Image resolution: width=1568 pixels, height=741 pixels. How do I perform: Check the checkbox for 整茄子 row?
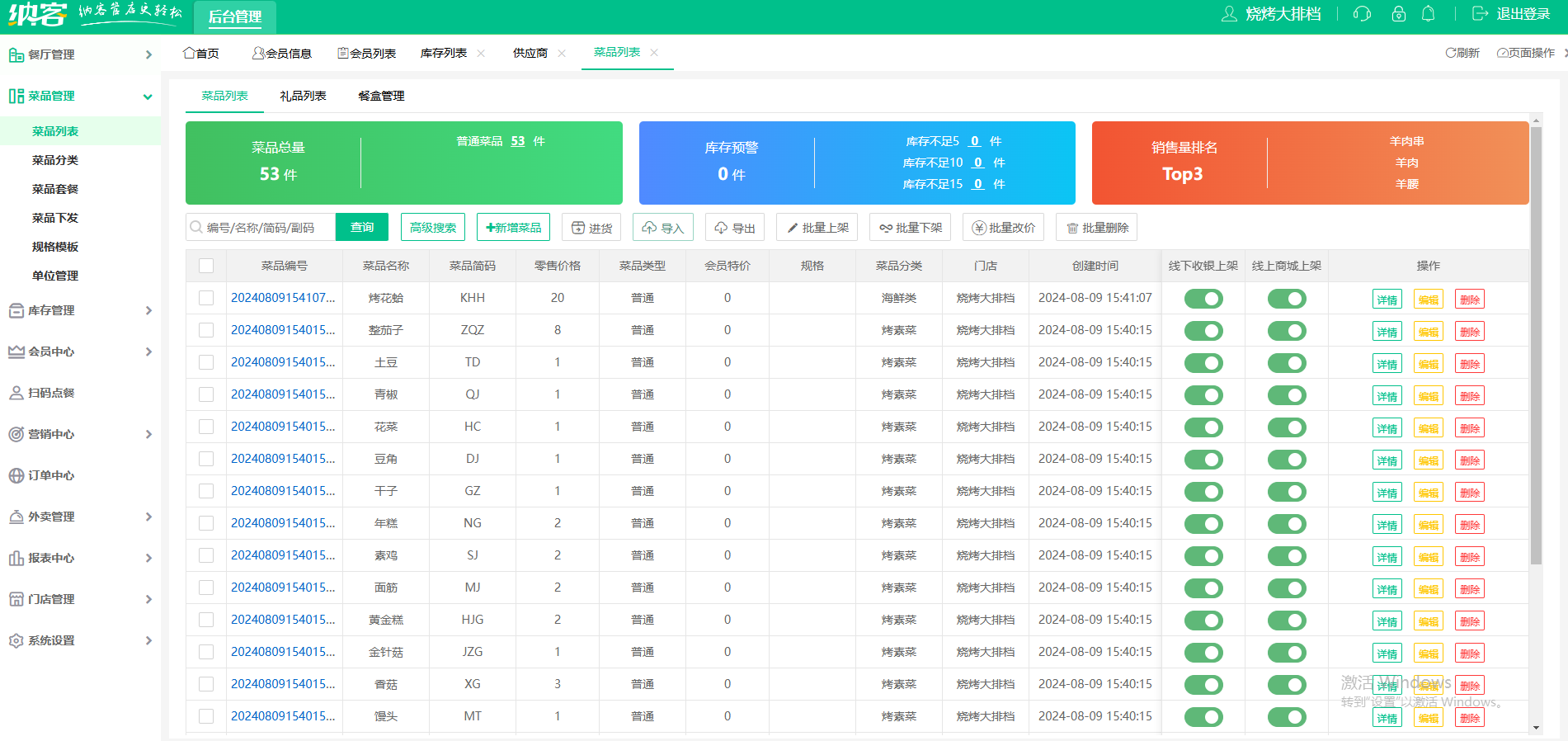pyautogui.click(x=206, y=330)
